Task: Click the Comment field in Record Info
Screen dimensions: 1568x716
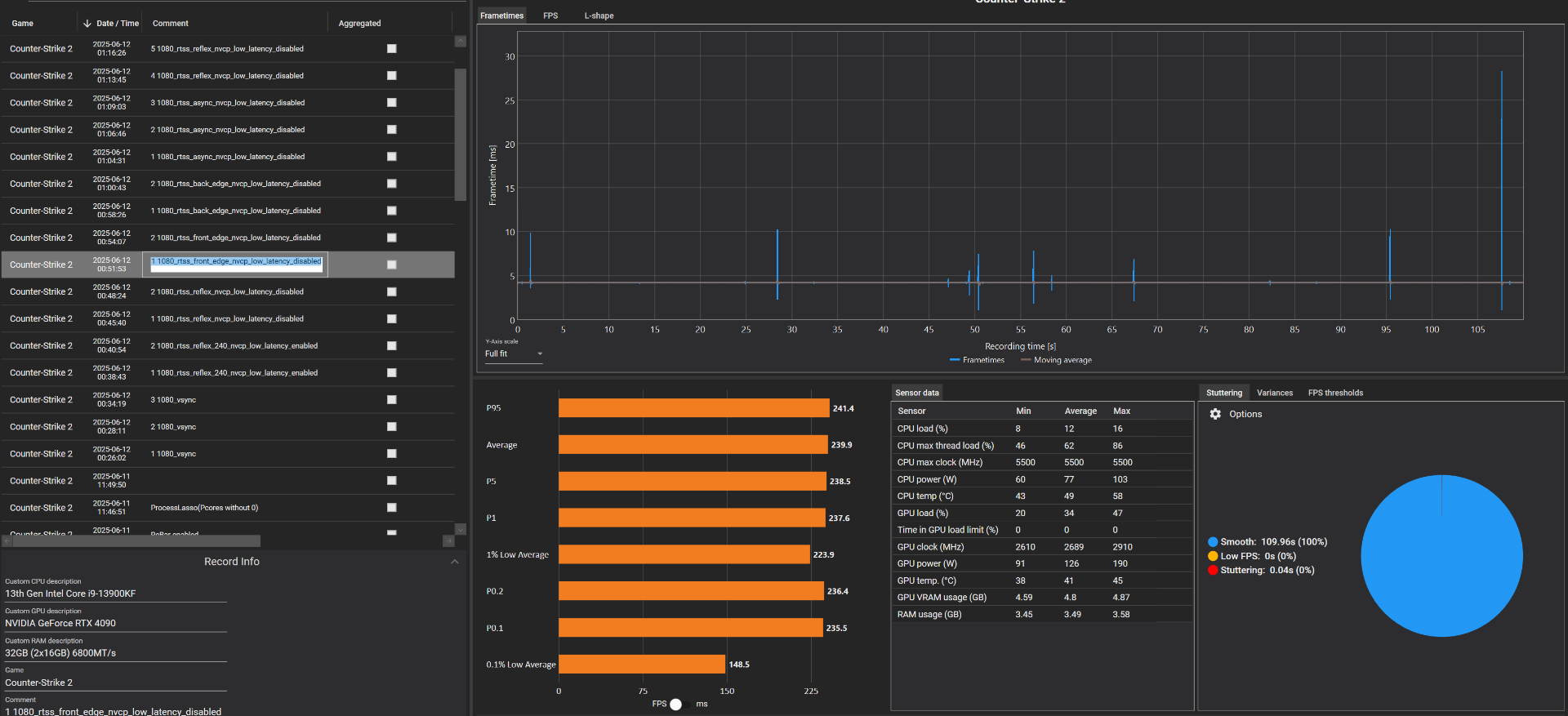Action: pos(116,711)
